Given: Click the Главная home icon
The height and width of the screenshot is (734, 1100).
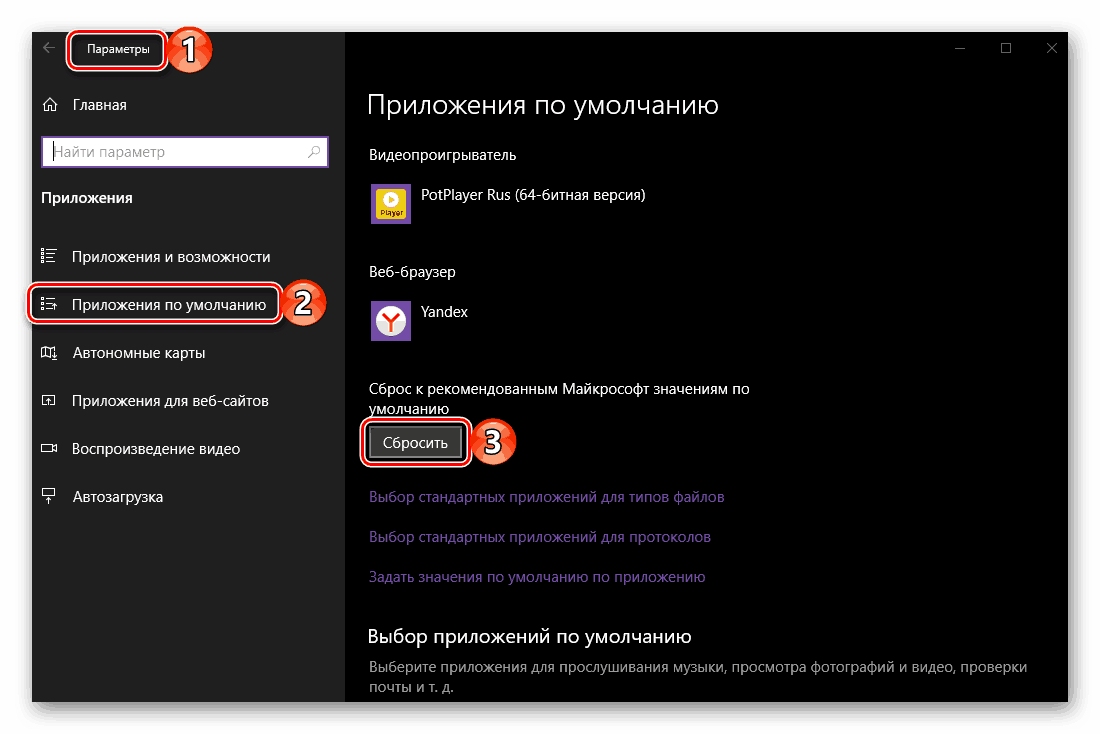Looking at the screenshot, I should point(47,104).
